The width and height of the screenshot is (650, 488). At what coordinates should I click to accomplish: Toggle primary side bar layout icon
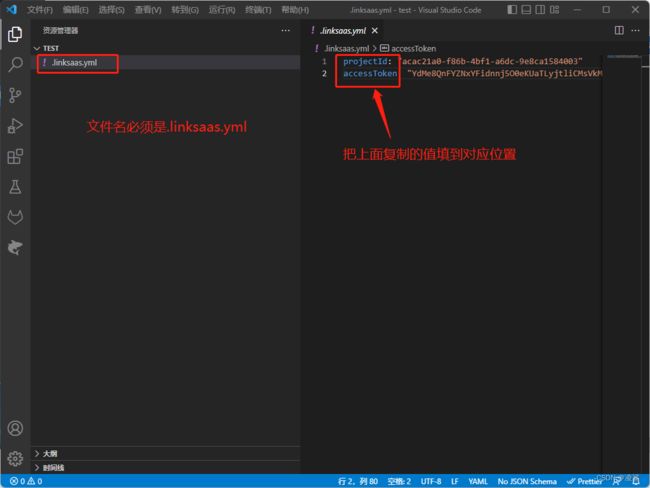tap(512, 9)
